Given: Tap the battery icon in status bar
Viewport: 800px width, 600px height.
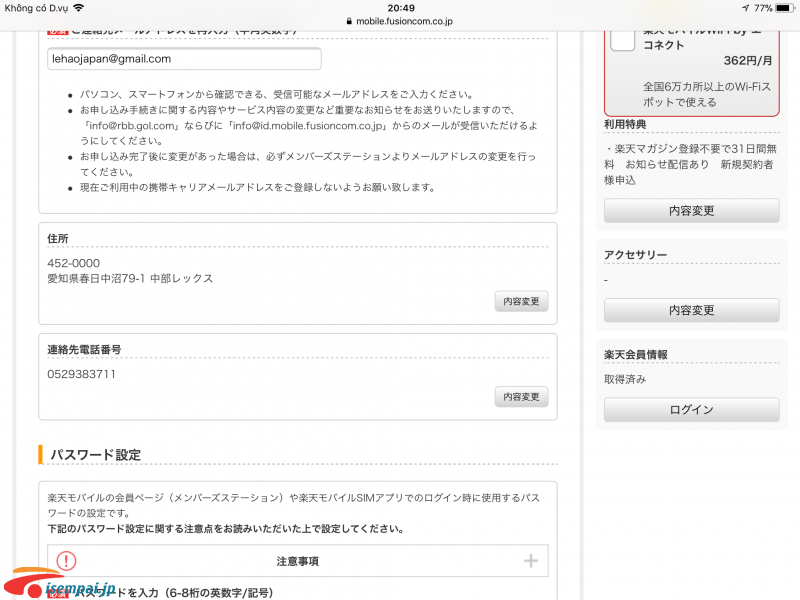Looking at the screenshot, I should point(784,8).
